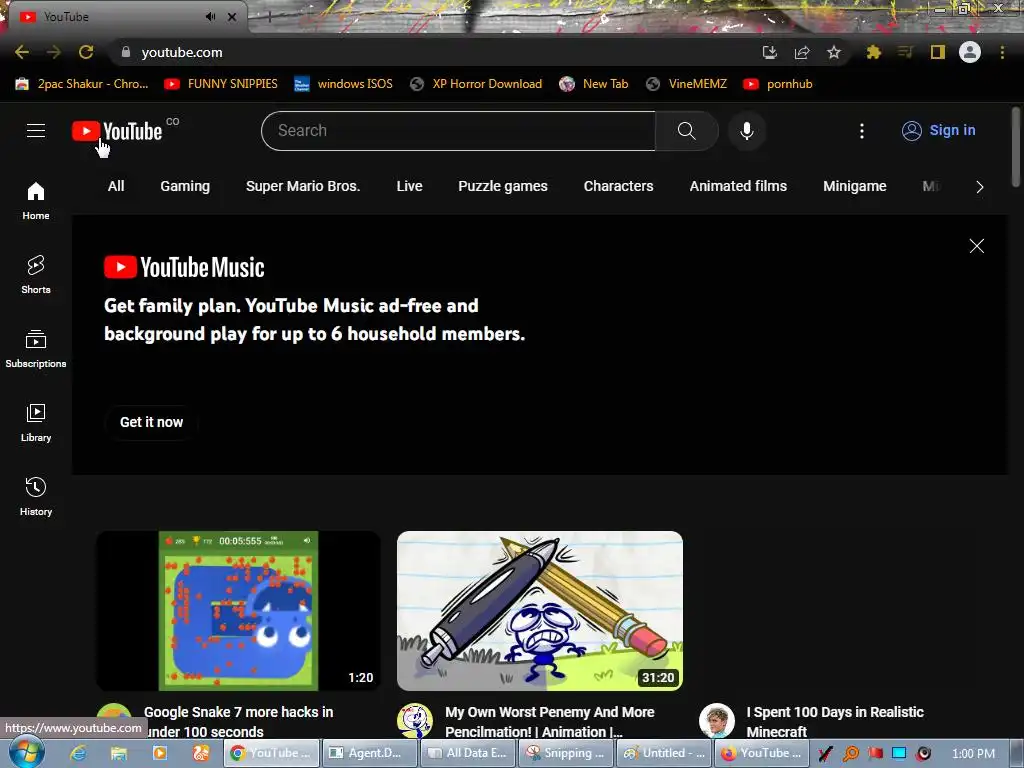
Task: Open New Tab bookmark
Action: click(x=594, y=84)
